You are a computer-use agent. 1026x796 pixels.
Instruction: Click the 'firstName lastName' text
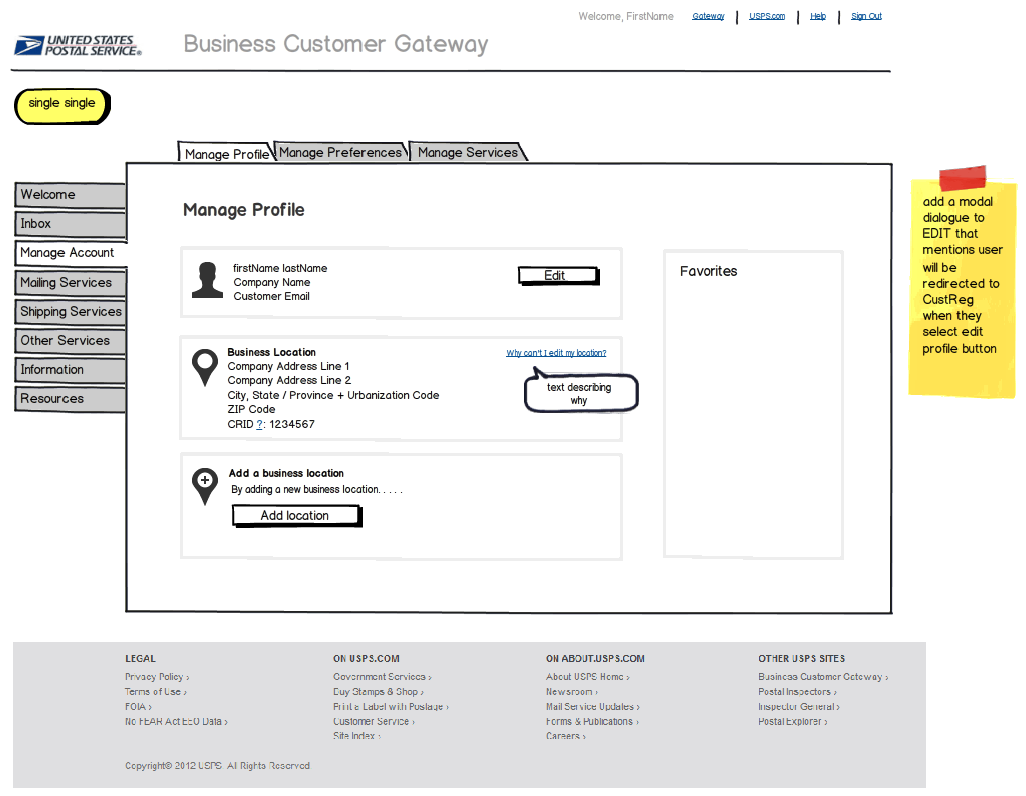click(x=280, y=268)
